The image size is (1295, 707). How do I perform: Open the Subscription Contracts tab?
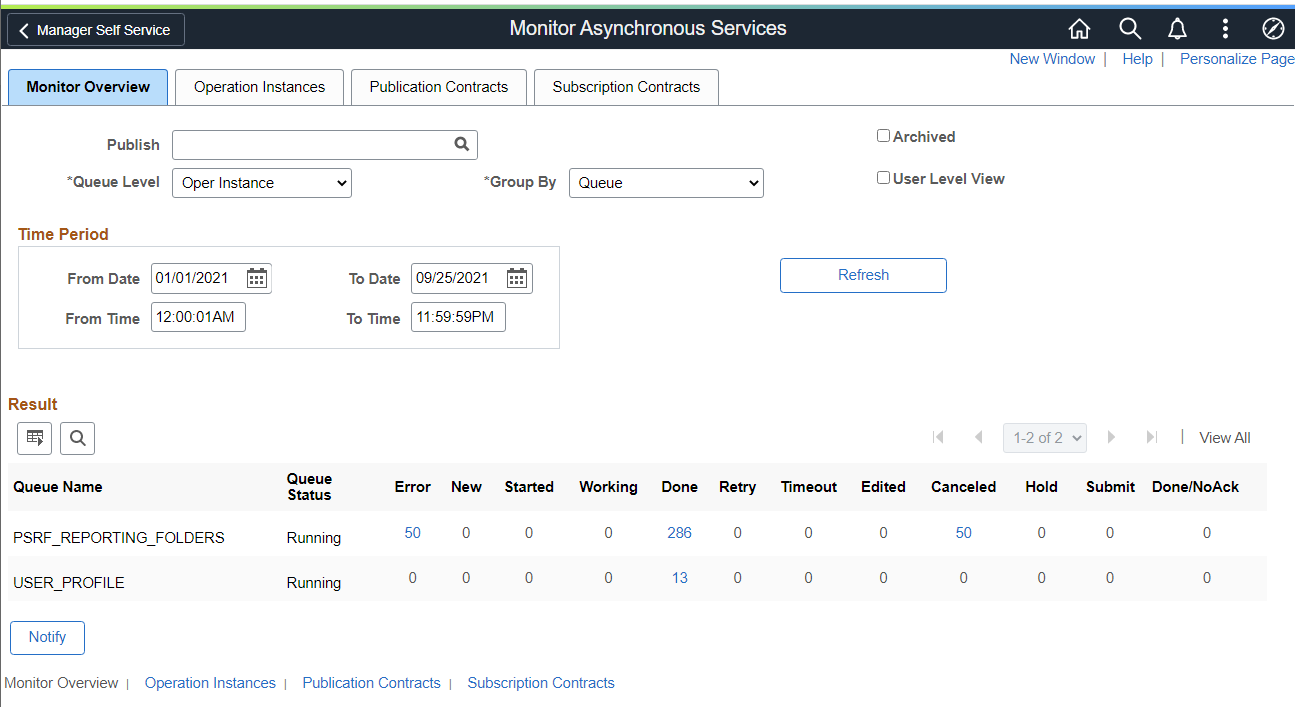click(x=626, y=87)
